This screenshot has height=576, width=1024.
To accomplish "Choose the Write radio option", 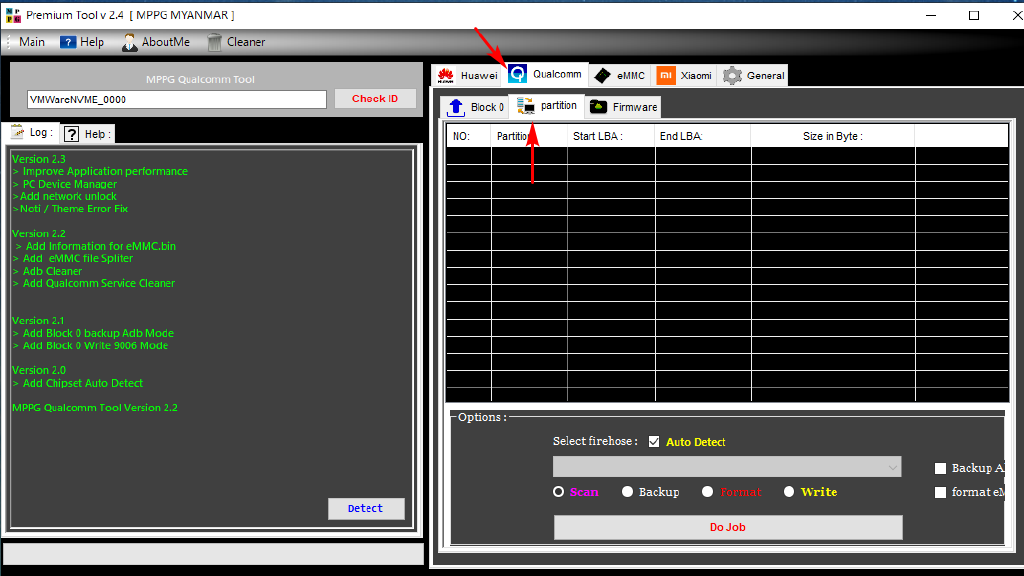I will tap(789, 492).
